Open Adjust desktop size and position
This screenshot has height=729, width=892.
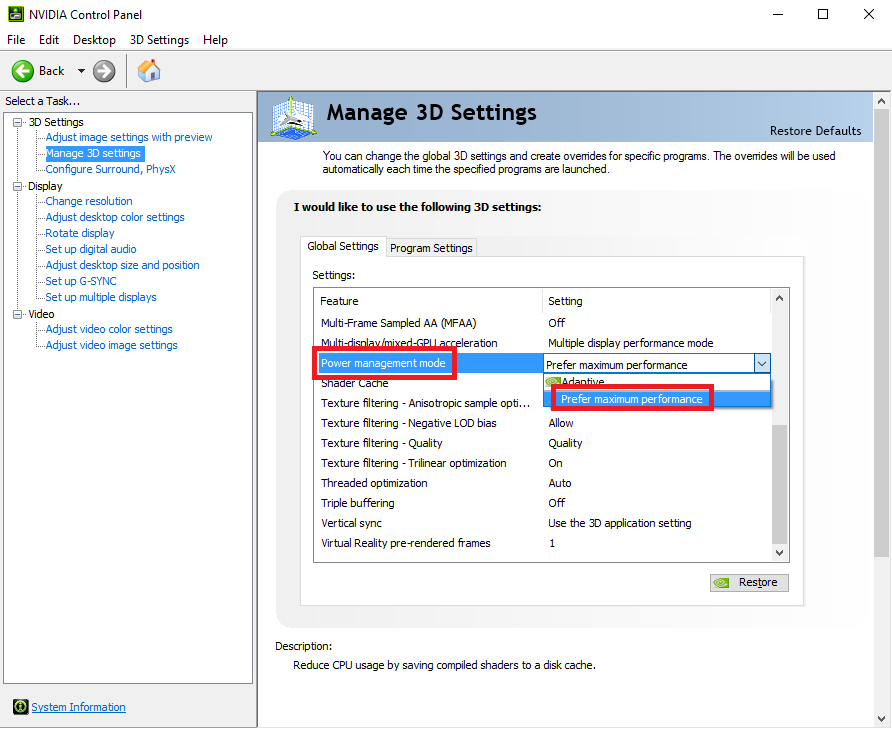tap(122, 265)
